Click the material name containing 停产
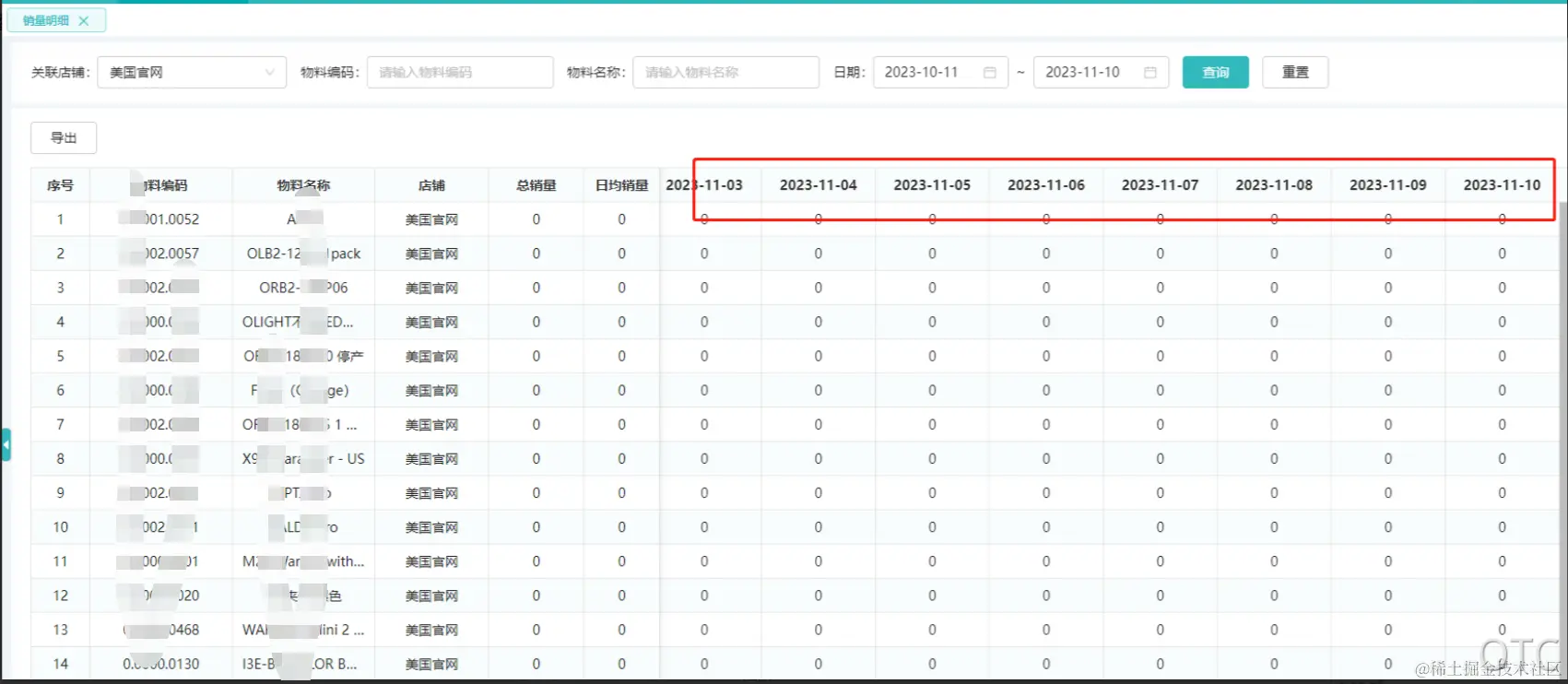The height and width of the screenshot is (684, 1568). click(303, 356)
